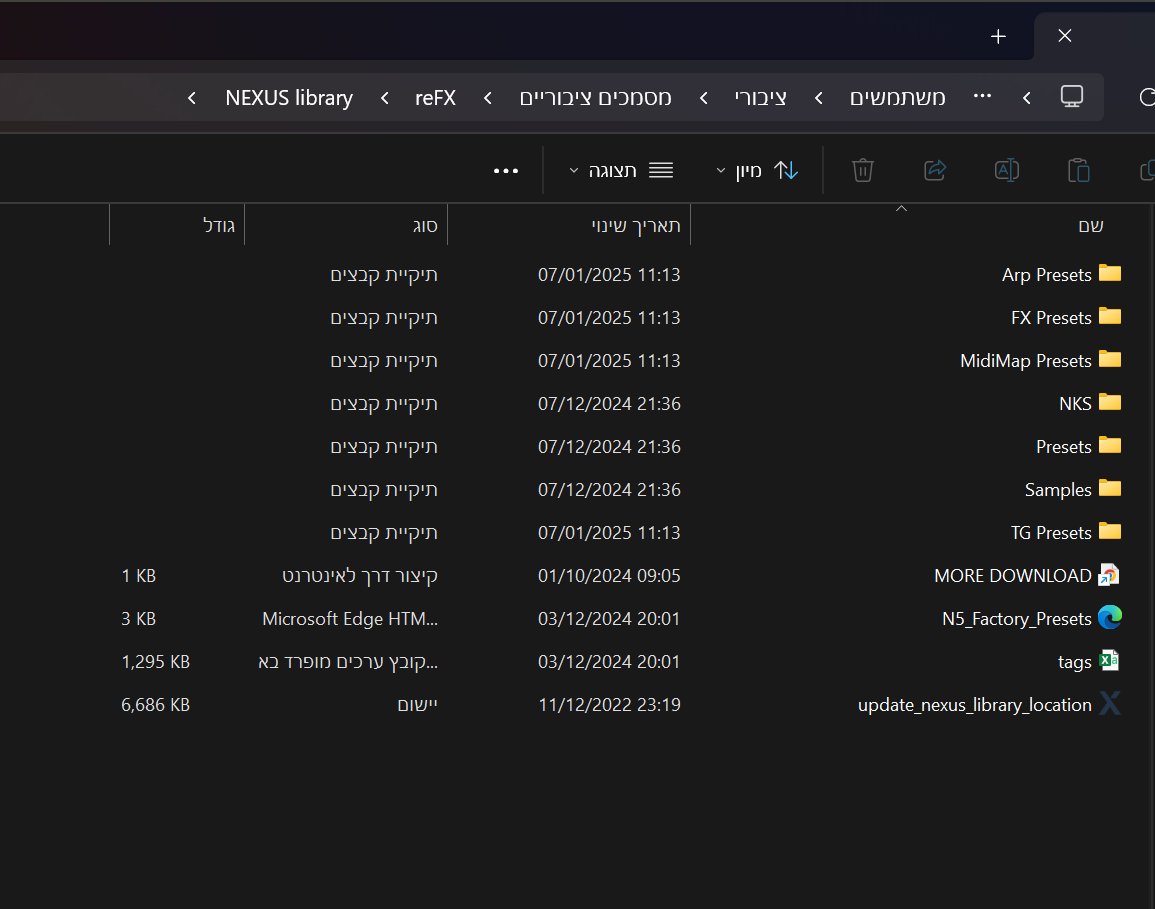
Task: Click the tags Excel file icon
Action: [x=1109, y=661]
